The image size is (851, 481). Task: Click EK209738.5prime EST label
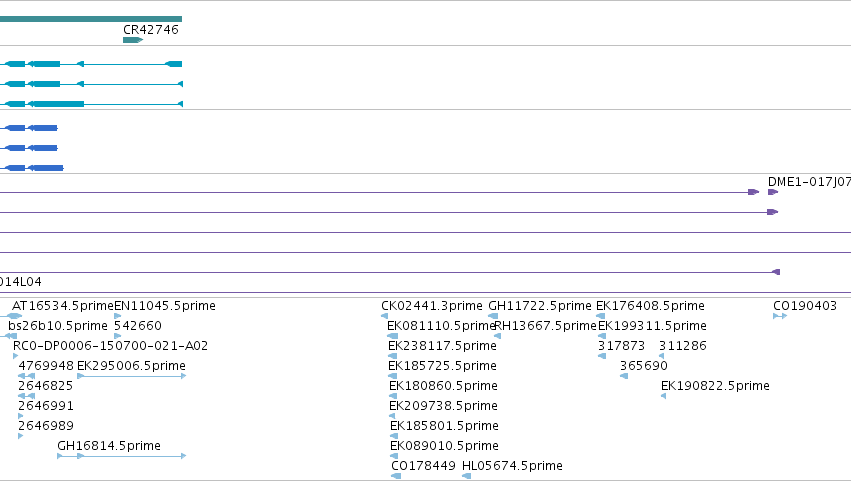click(x=443, y=406)
